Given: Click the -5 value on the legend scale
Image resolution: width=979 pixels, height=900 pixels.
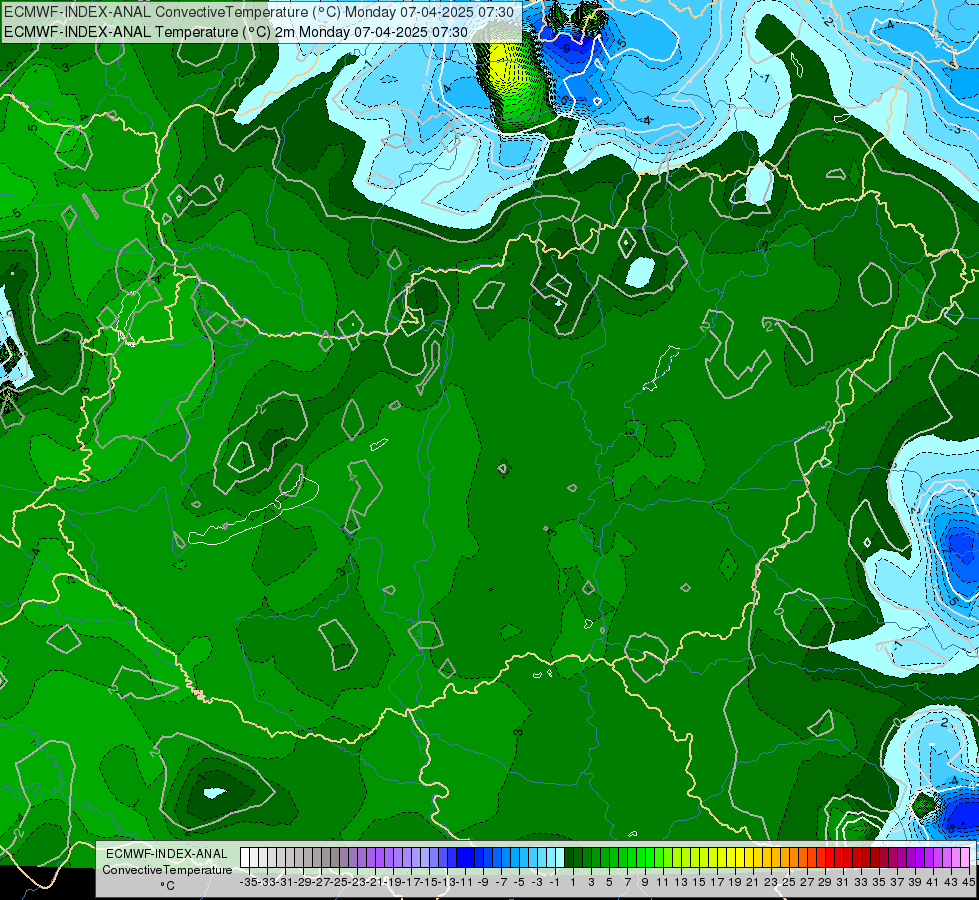Looking at the screenshot, I should point(519,882).
